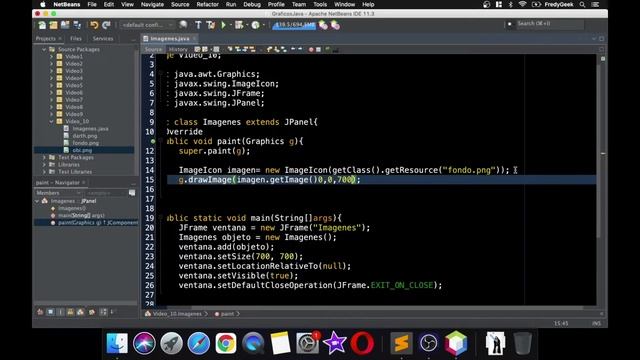Expand the Test Libraries node
The height and width of the screenshot is (360, 640).
coord(44,172)
